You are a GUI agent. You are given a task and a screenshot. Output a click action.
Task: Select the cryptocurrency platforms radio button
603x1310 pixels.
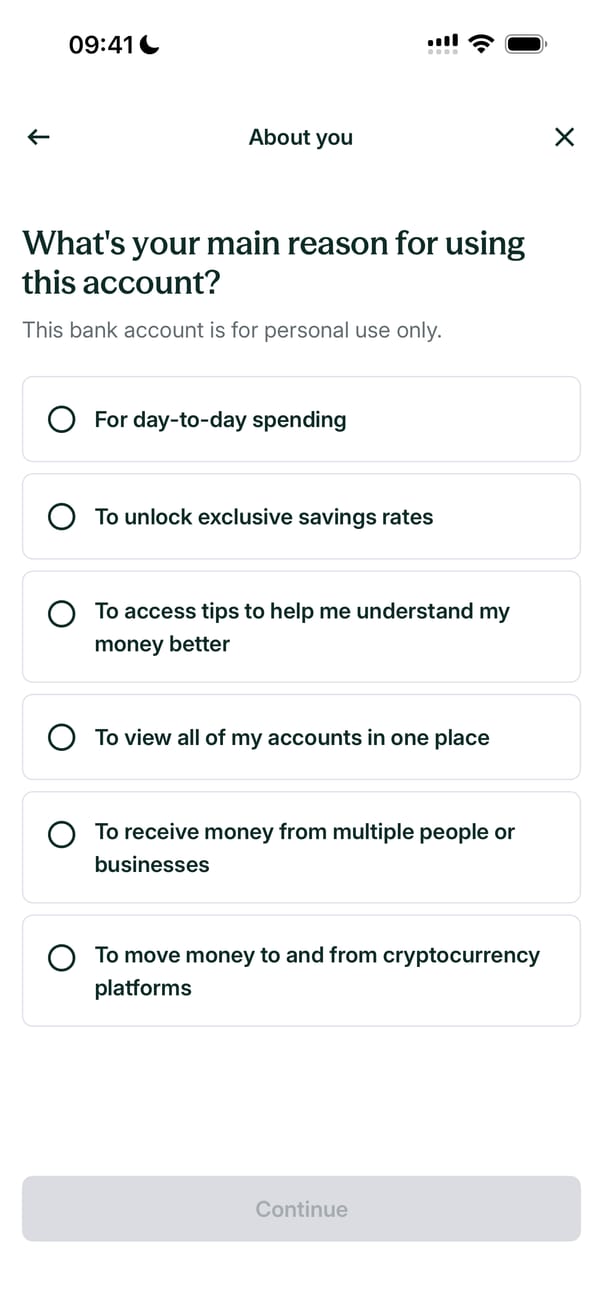click(61, 958)
